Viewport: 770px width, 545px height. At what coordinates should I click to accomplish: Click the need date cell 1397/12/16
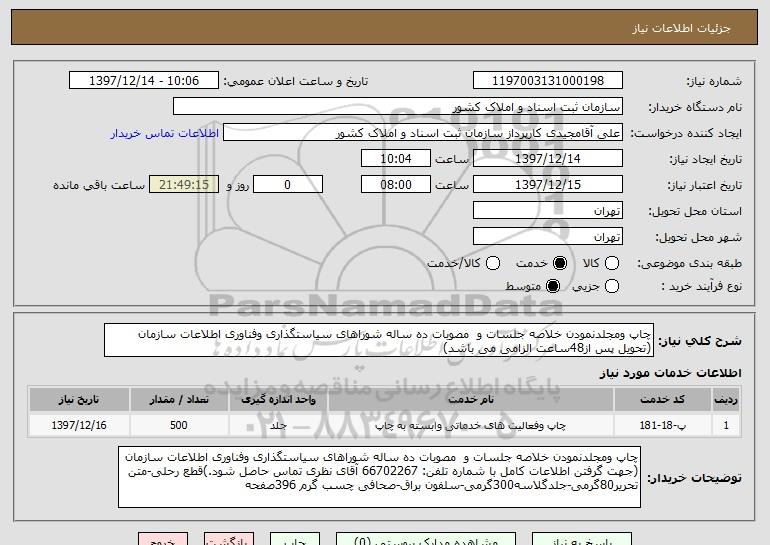79,425
